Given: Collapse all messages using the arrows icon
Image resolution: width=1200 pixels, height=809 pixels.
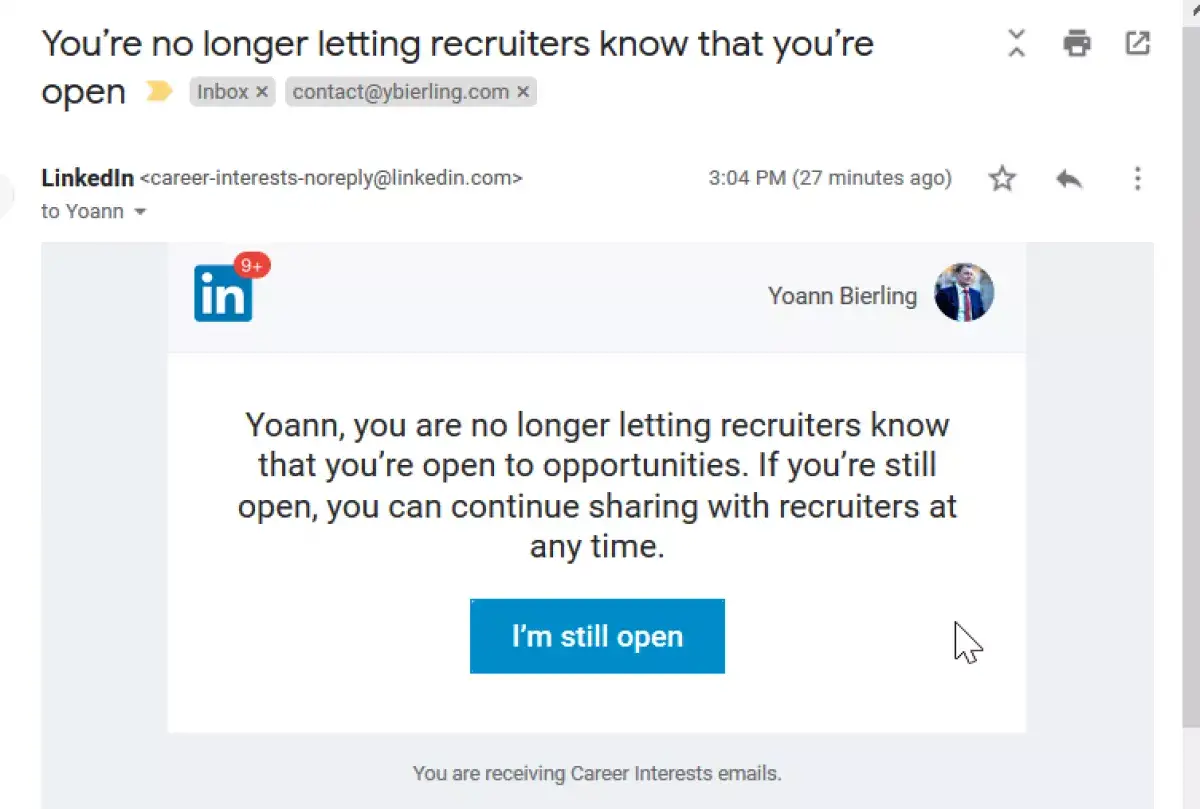Looking at the screenshot, I should tap(1016, 44).
